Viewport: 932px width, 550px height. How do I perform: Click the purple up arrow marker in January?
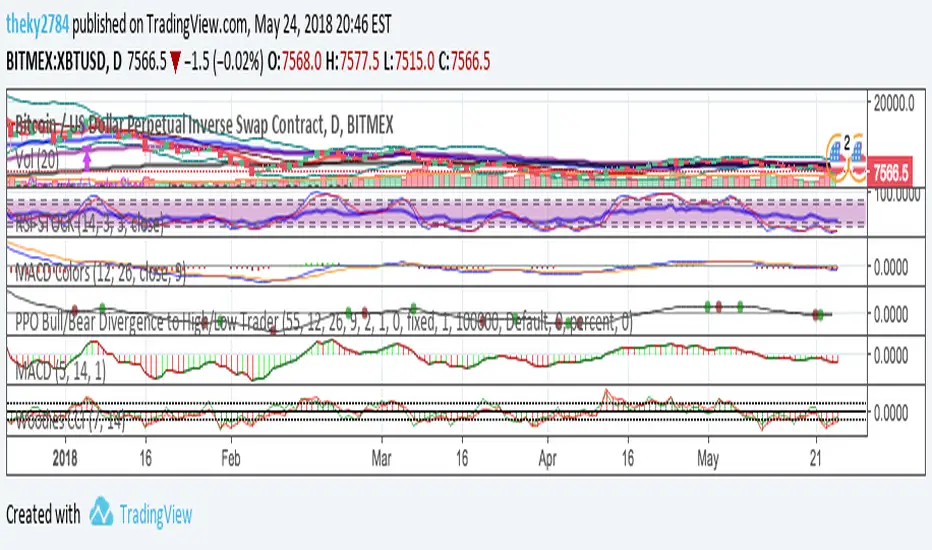click(x=87, y=159)
